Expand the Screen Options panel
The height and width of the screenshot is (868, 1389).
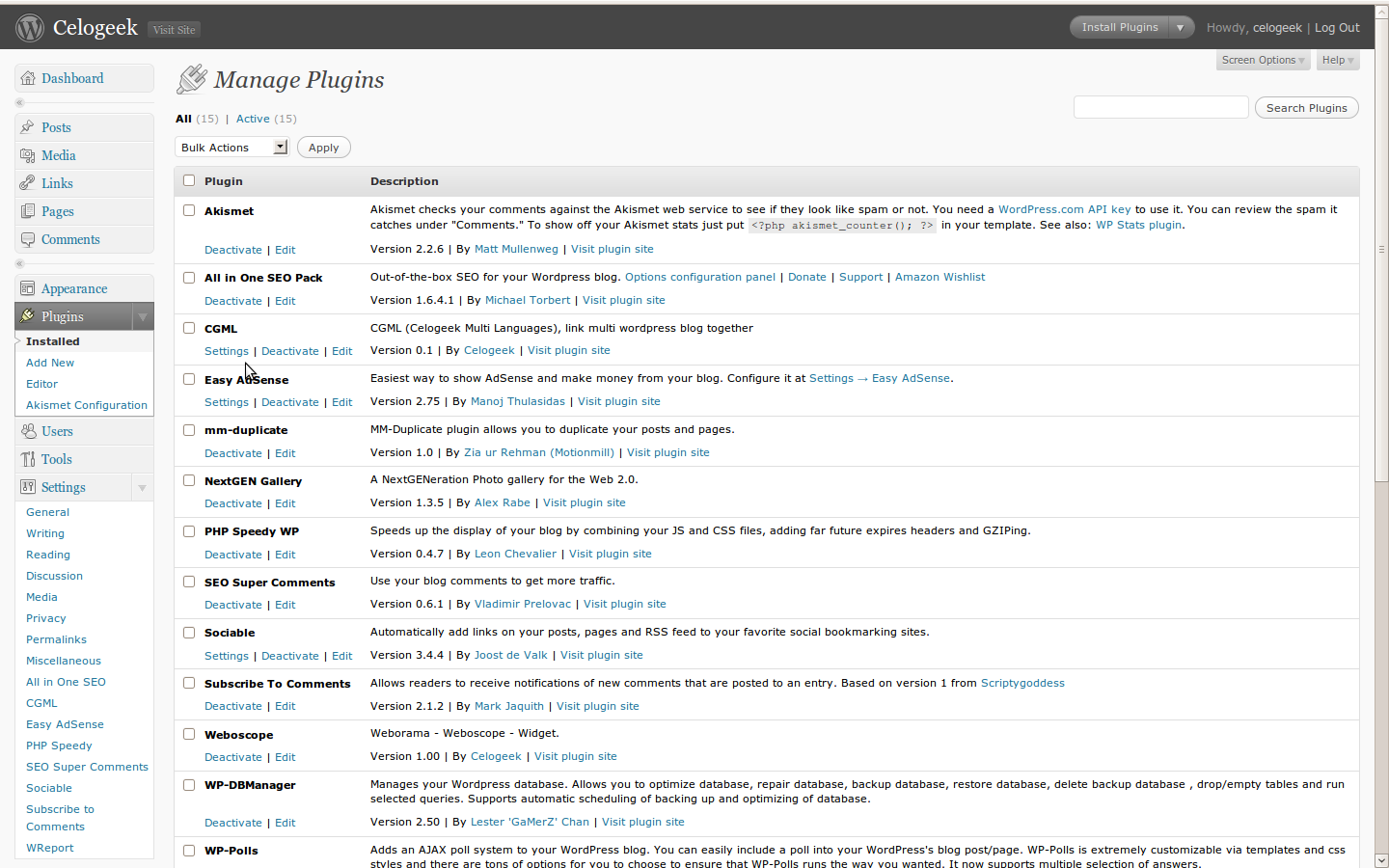1263,60
